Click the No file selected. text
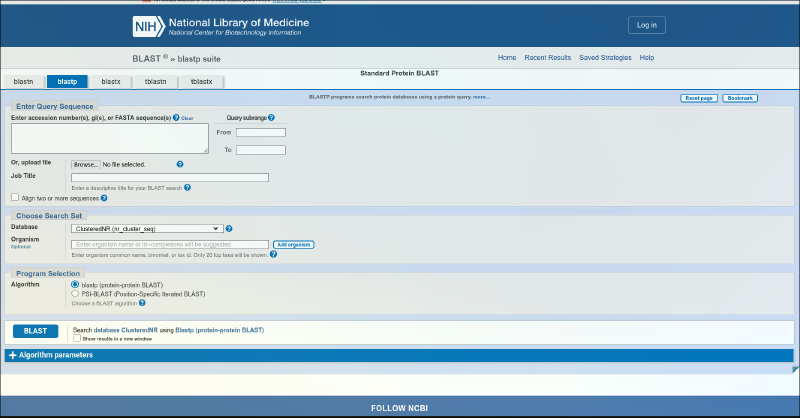 point(124,164)
